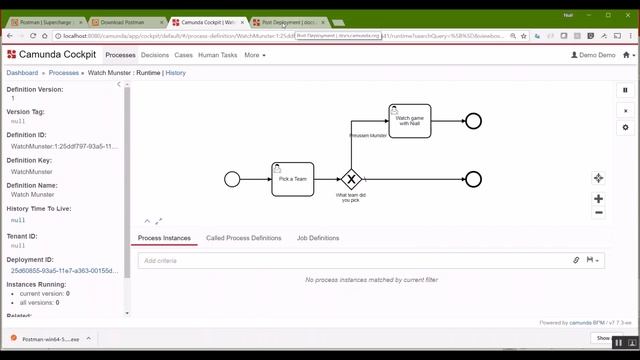Viewport: 640px width, 360px height.
Task: Open the Deployment ID link
Action: pos(64,271)
